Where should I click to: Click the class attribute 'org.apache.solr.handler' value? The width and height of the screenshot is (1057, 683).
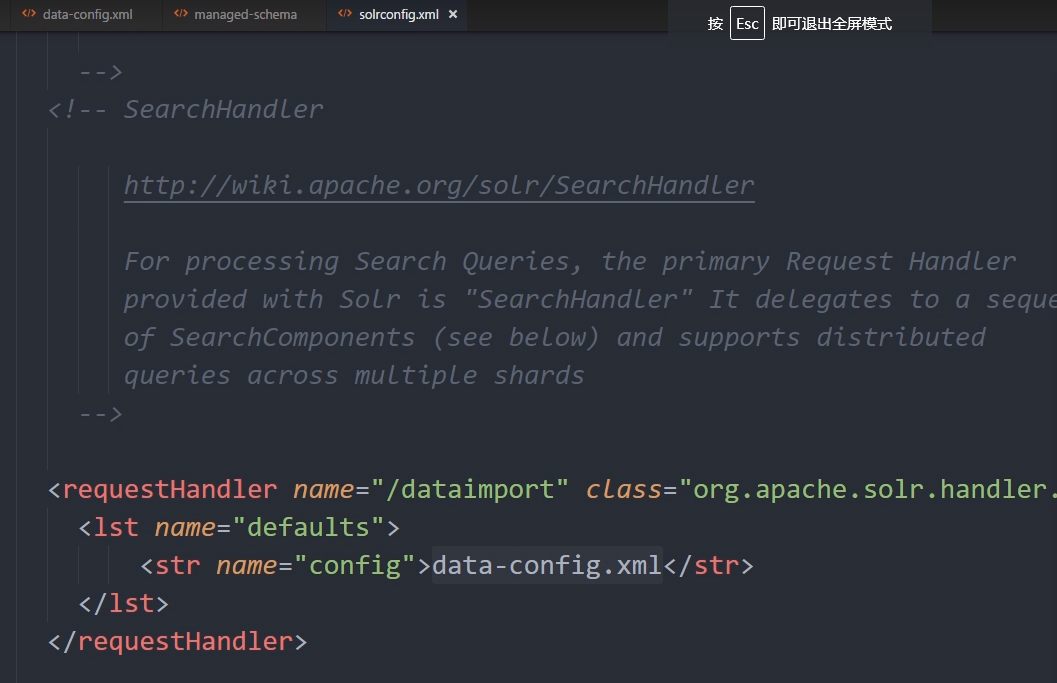pos(868,489)
